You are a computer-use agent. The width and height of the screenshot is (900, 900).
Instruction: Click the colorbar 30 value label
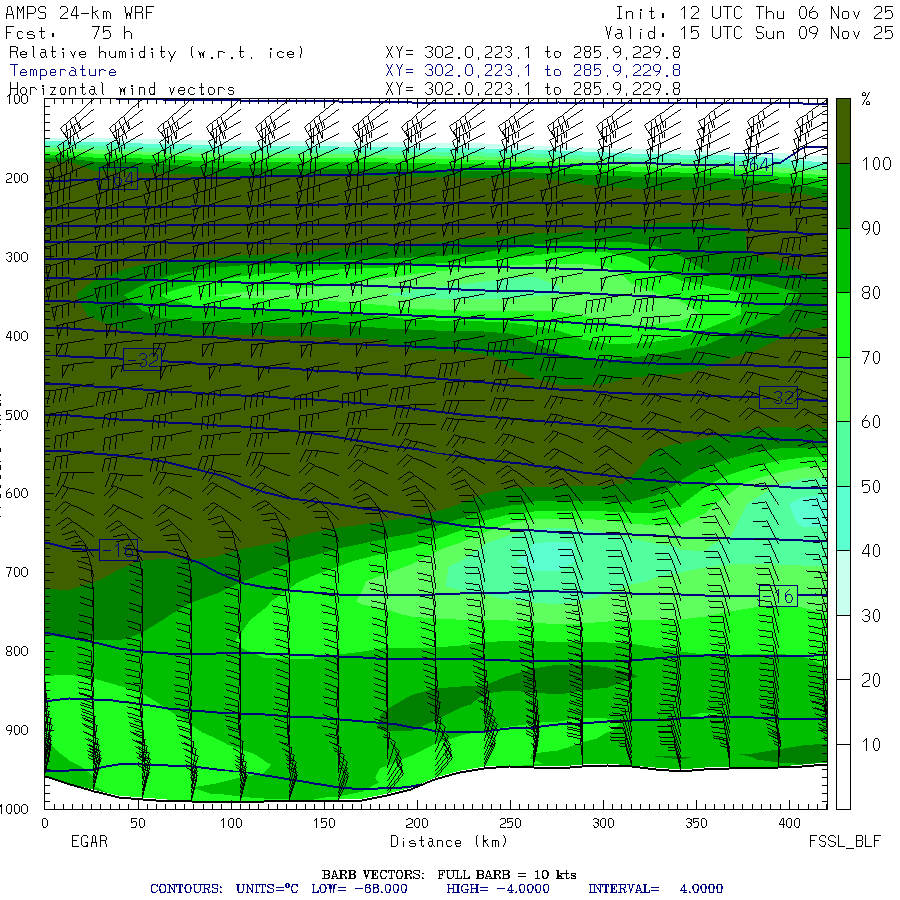pyautogui.click(x=871, y=616)
